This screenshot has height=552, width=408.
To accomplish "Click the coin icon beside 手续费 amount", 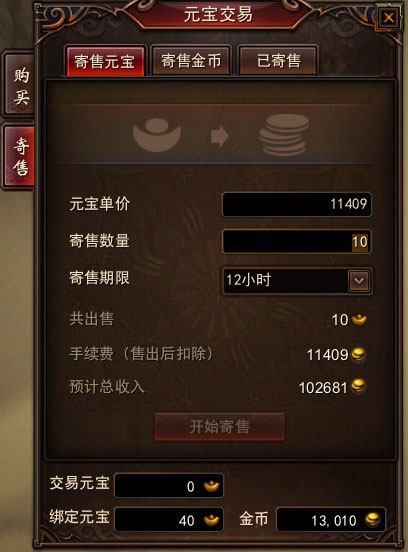I will (x=358, y=354).
